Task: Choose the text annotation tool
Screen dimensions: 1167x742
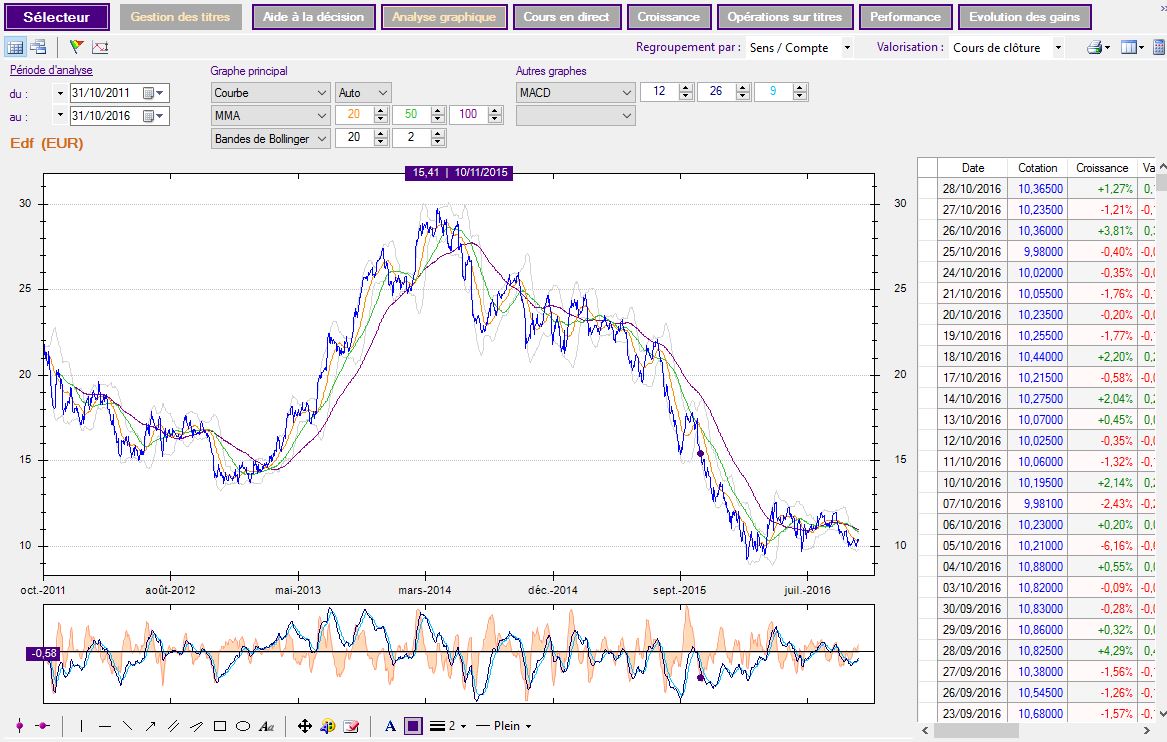Action: pyautogui.click(x=266, y=726)
